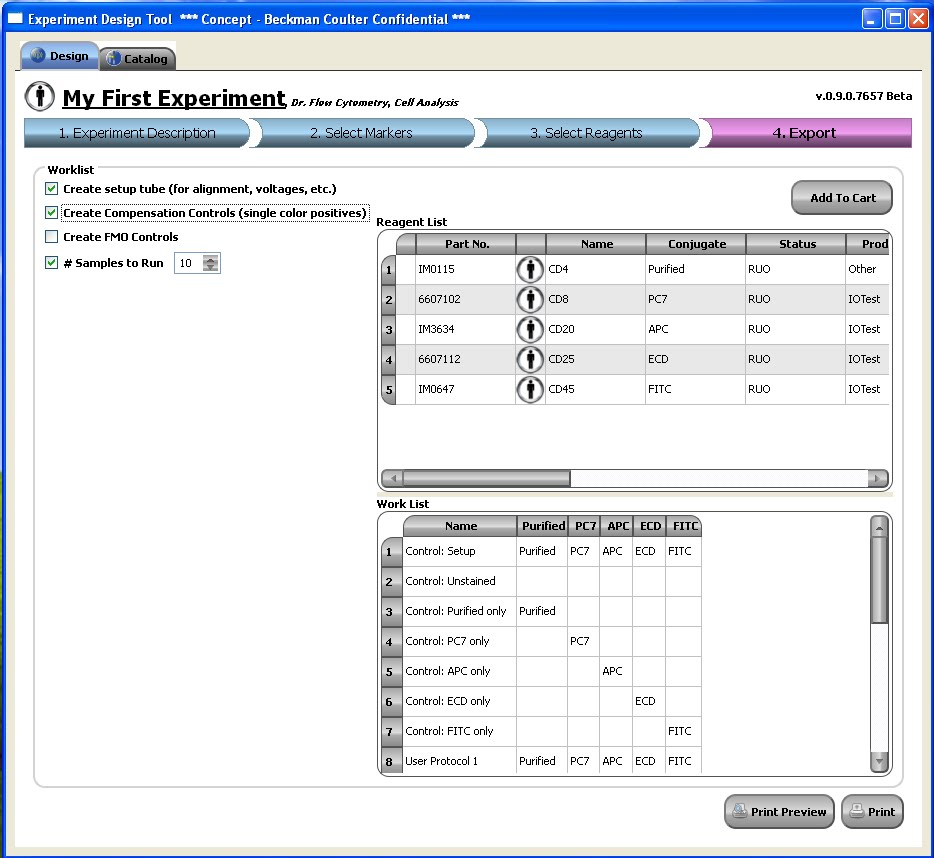The width and height of the screenshot is (934, 858).
Task: Switch to the Catalog tab
Action: coord(138,58)
